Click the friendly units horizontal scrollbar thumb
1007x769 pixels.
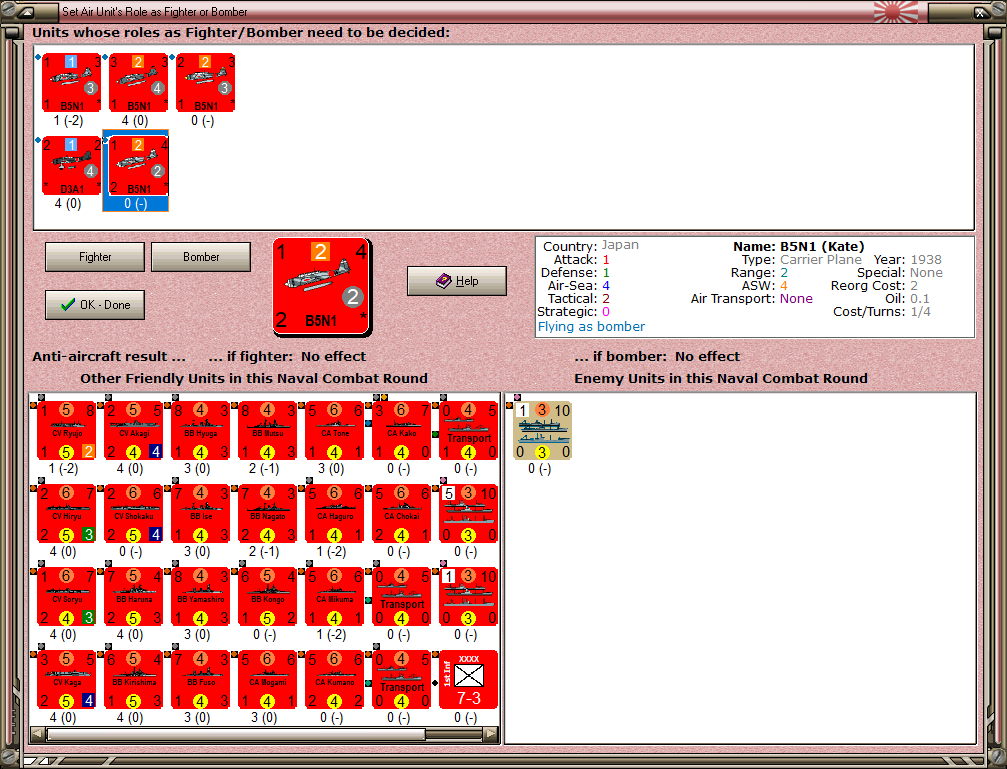[236, 734]
